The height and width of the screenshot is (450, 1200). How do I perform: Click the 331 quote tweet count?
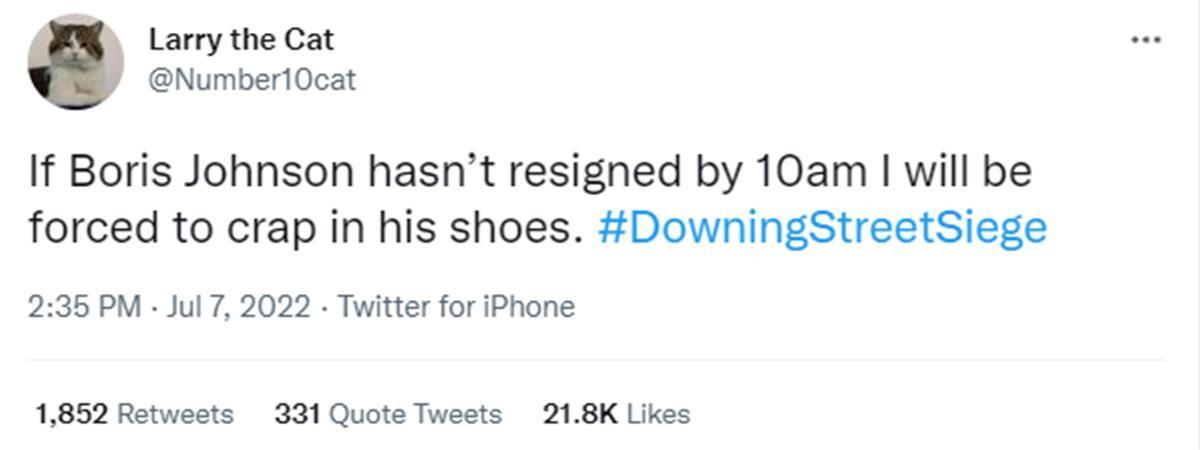[297, 414]
